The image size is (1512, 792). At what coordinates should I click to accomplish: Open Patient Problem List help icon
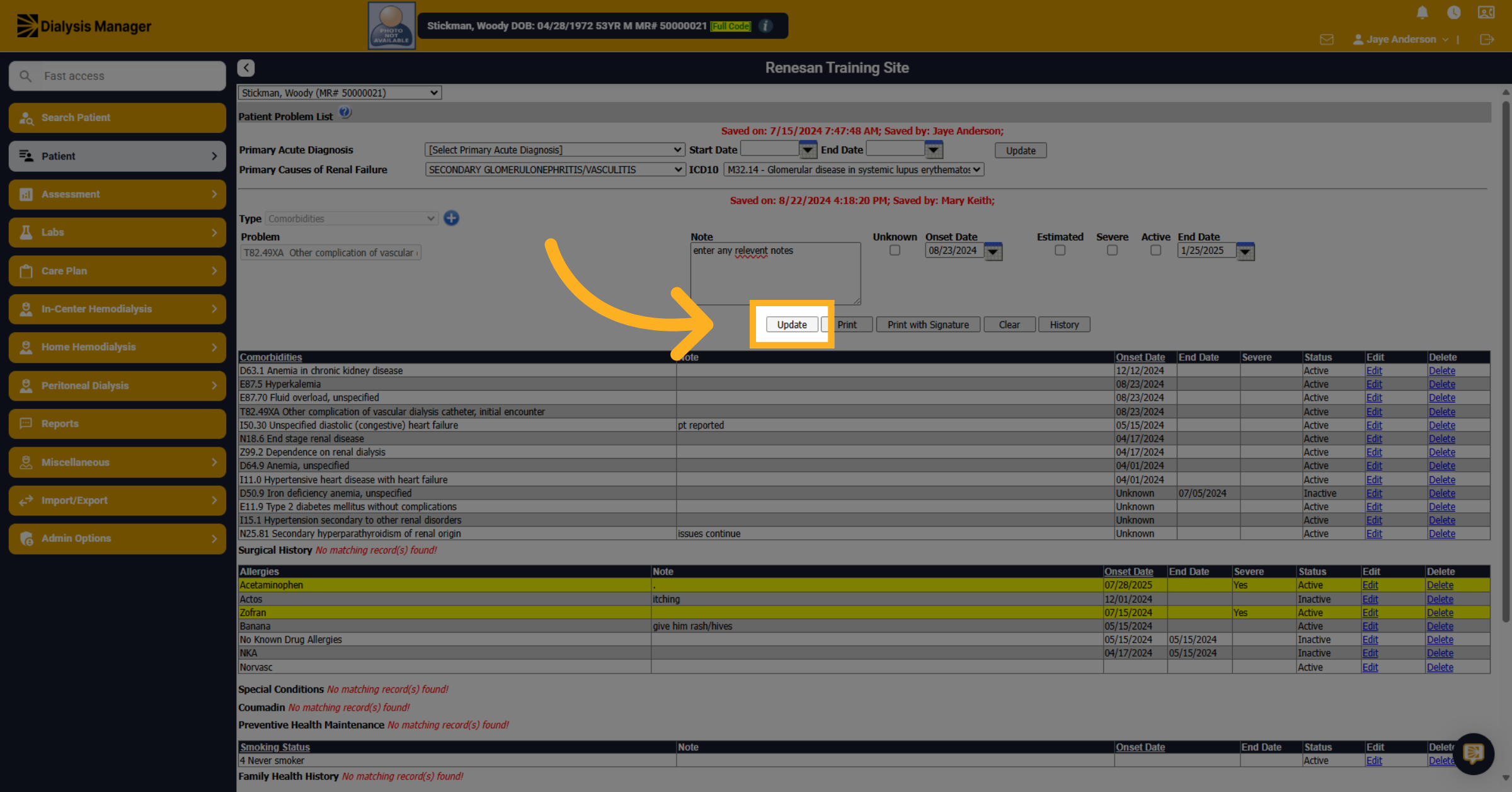pos(345,113)
